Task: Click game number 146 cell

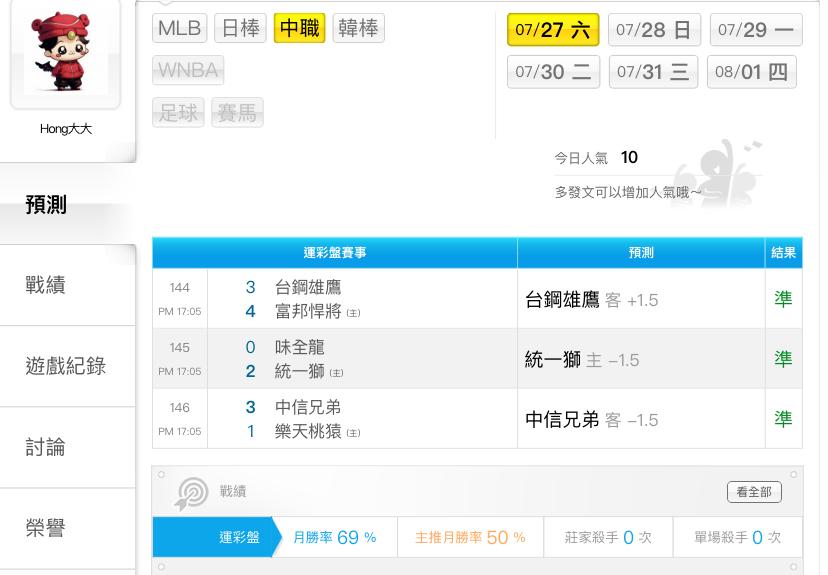Action: coord(180,408)
